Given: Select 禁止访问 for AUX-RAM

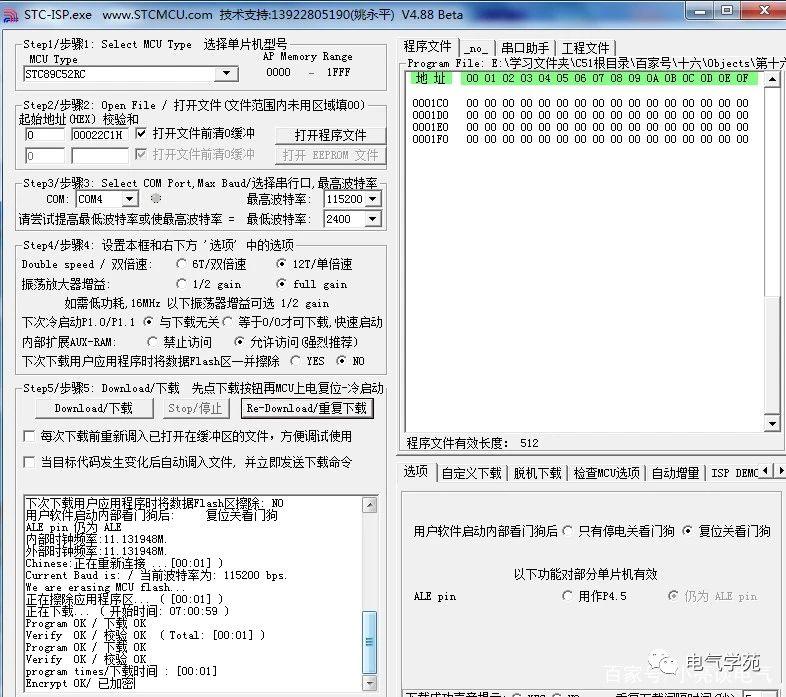Looking at the screenshot, I should [x=152, y=342].
